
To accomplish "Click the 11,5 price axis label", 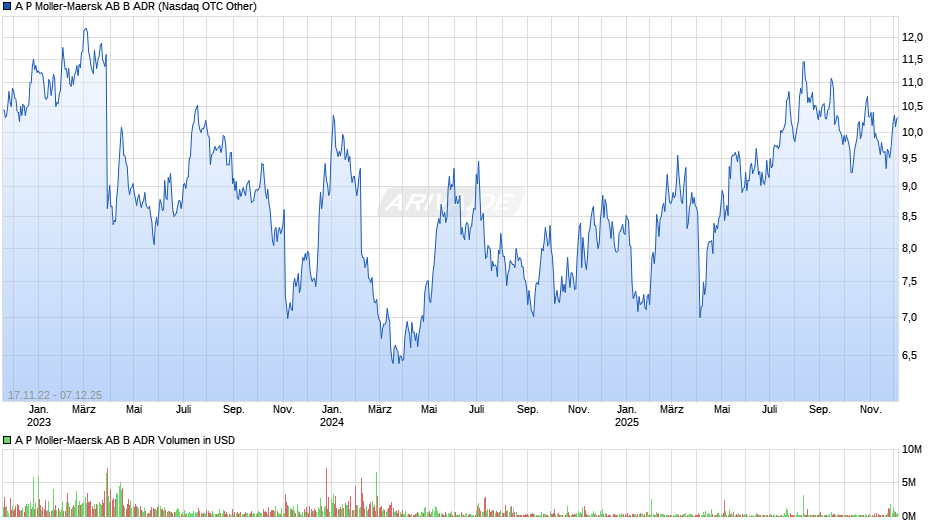I will point(912,59).
